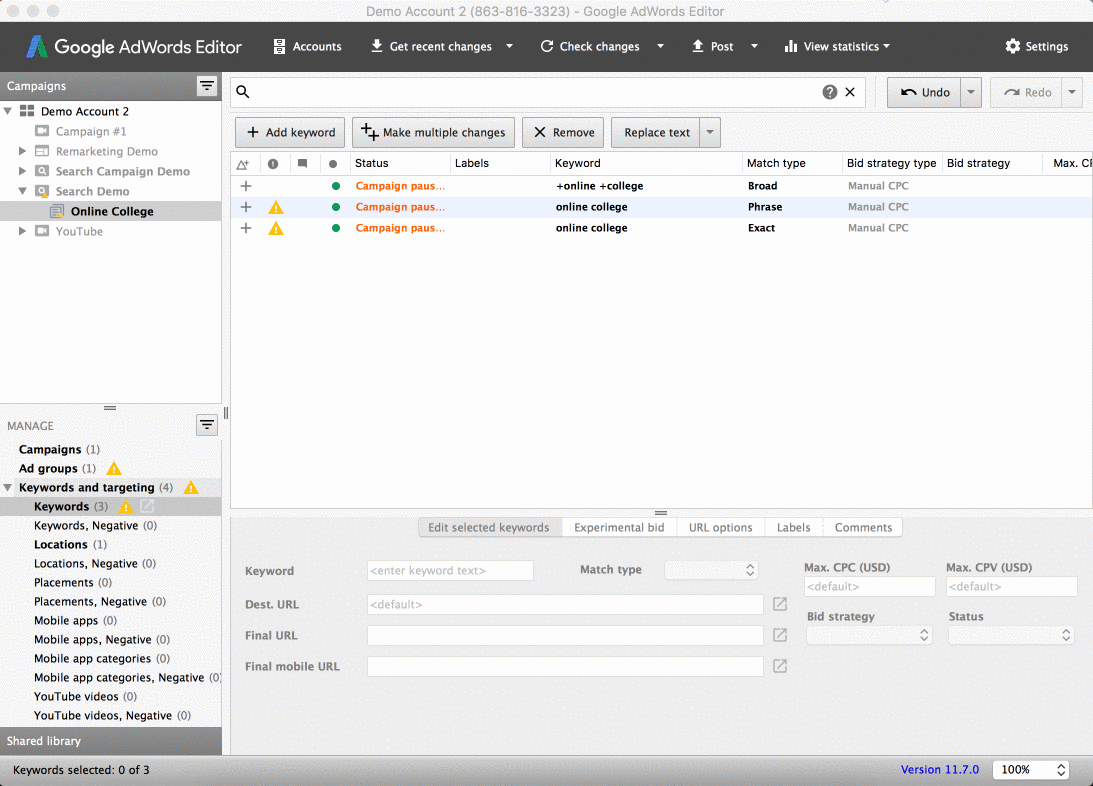The image size is (1093, 786).
Task: Click Get recent changes button
Action: point(431,47)
